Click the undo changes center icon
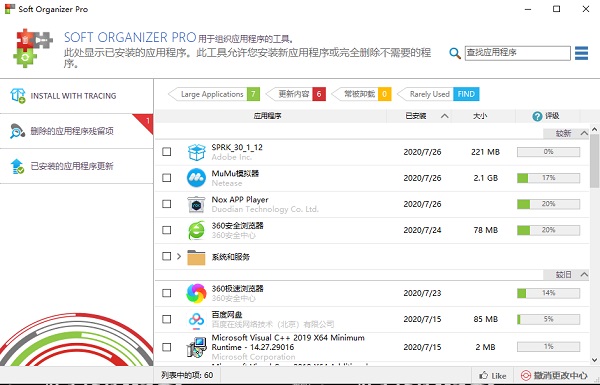This screenshot has height=385, width=600. (x=526, y=375)
